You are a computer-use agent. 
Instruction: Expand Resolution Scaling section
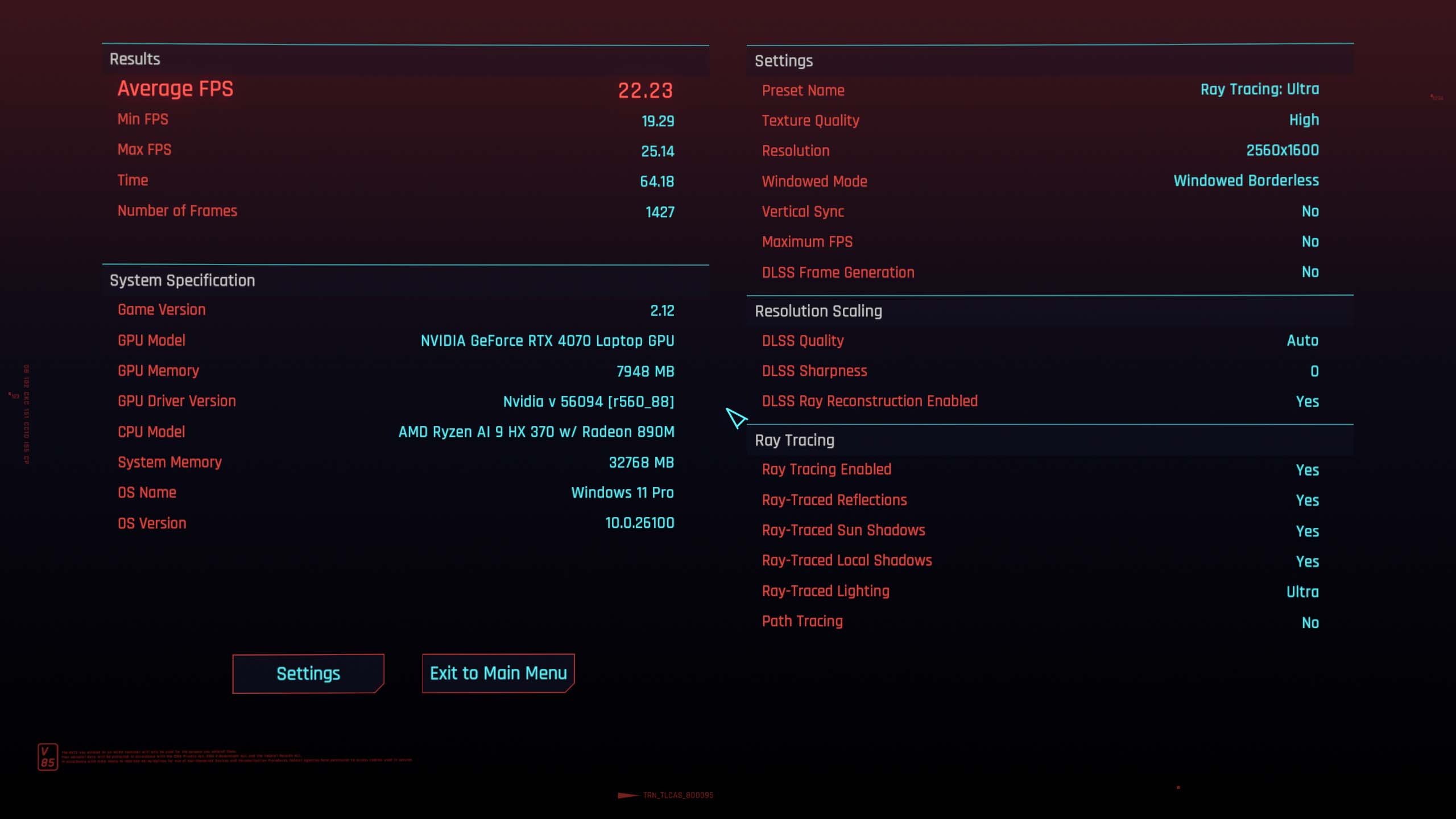(x=818, y=310)
